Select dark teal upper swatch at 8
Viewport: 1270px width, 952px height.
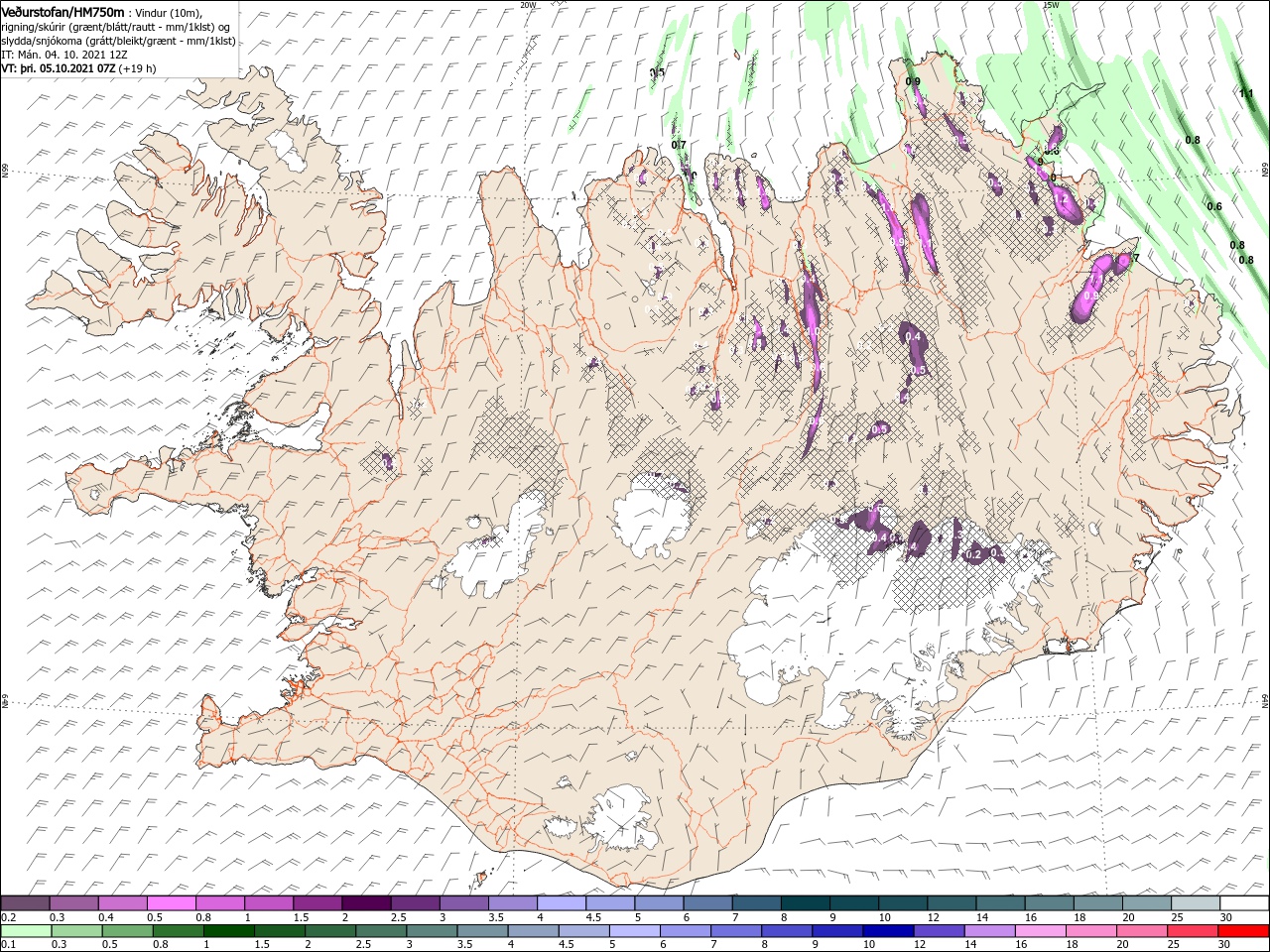point(804,903)
